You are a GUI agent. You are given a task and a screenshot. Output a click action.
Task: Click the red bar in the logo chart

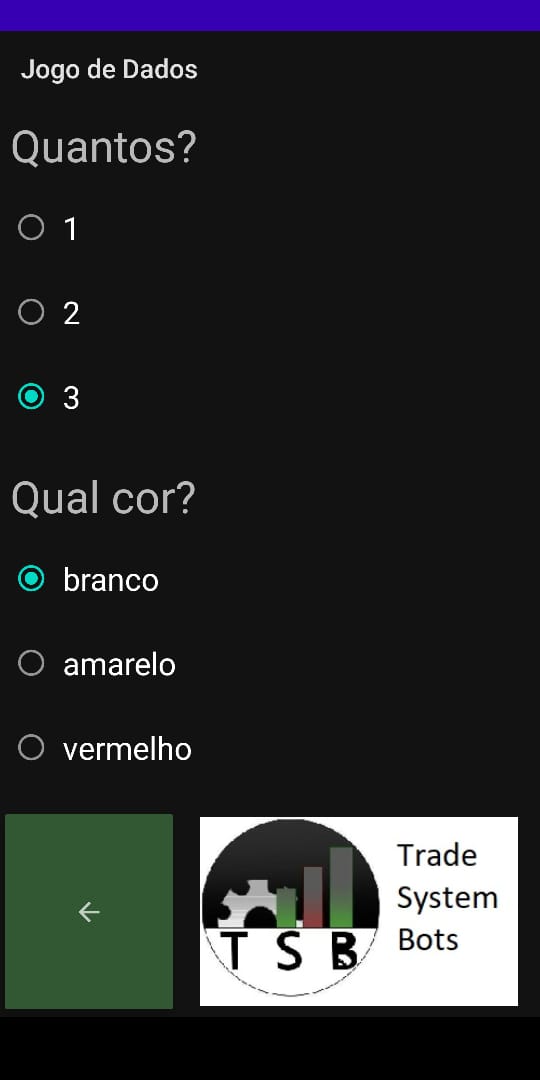point(313,897)
